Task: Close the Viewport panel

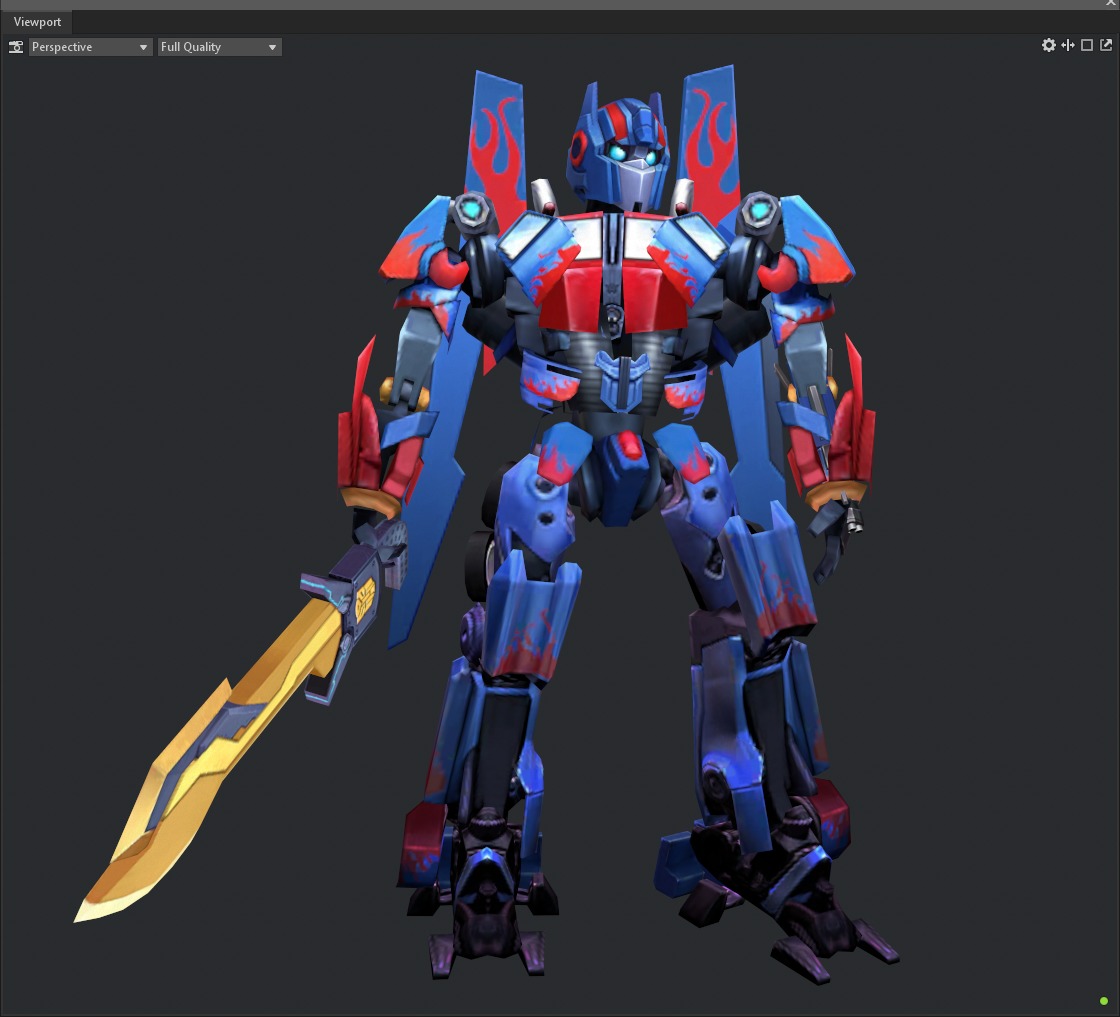Action: tap(1111, 4)
